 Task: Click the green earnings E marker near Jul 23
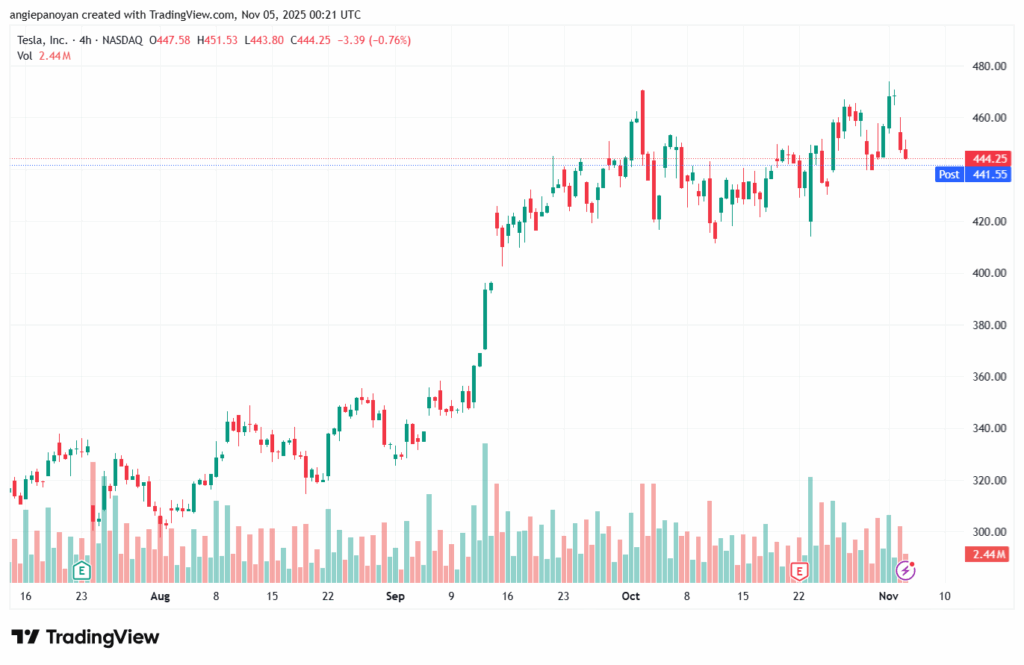(x=82, y=571)
